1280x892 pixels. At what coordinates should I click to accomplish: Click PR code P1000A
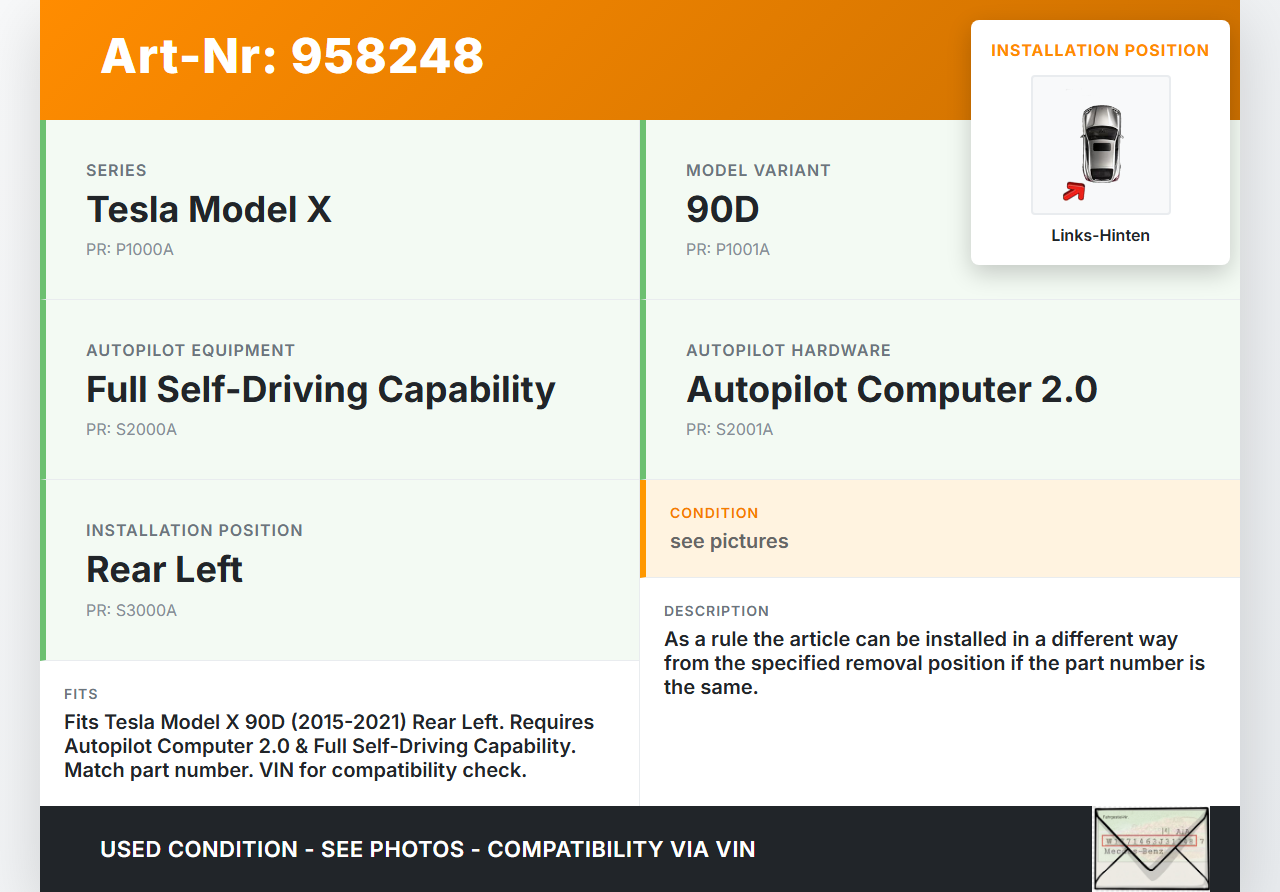(x=130, y=250)
